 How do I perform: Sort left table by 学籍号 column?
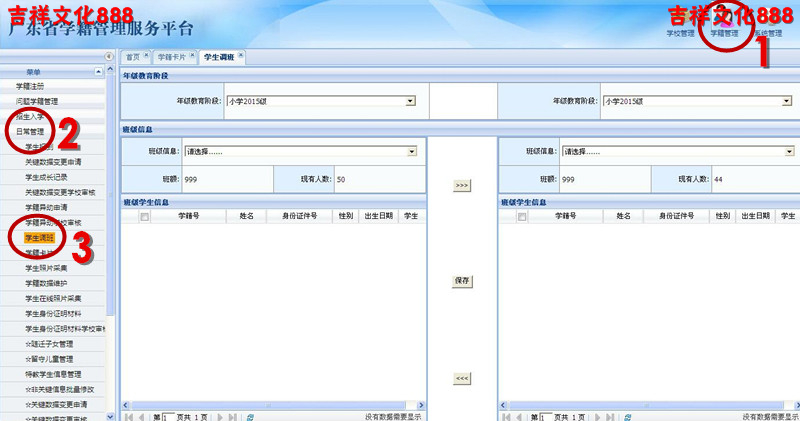pyautogui.click(x=188, y=216)
